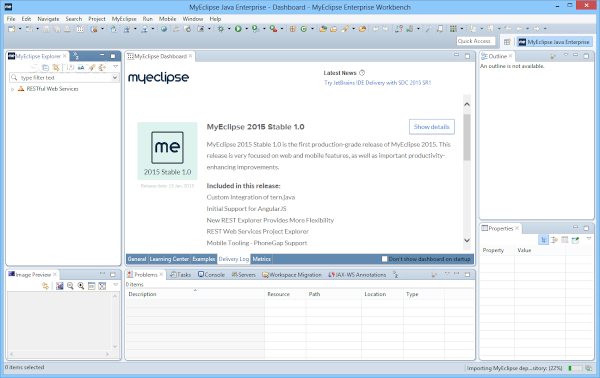Viewport: 600px width, 378px height.
Task: Click the status bar import progress bar
Action: [575, 368]
